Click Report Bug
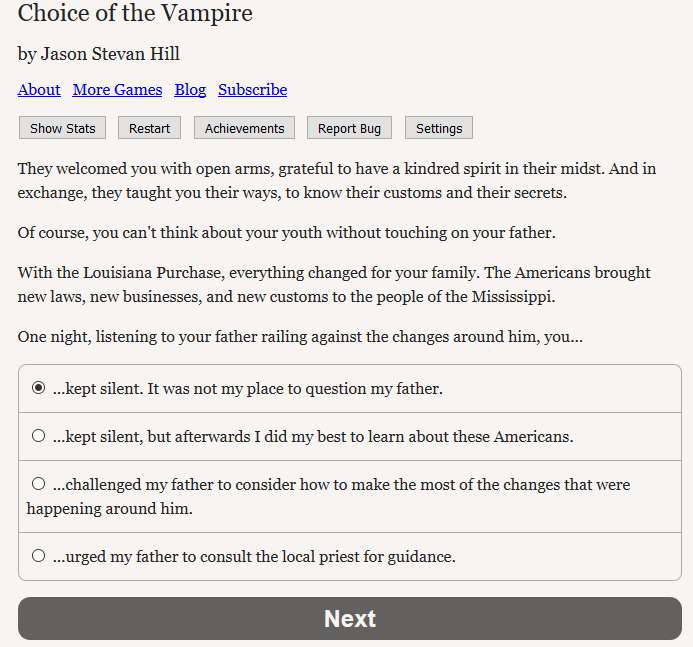Viewport: 693px width, 647px height. tap(349, 128)
